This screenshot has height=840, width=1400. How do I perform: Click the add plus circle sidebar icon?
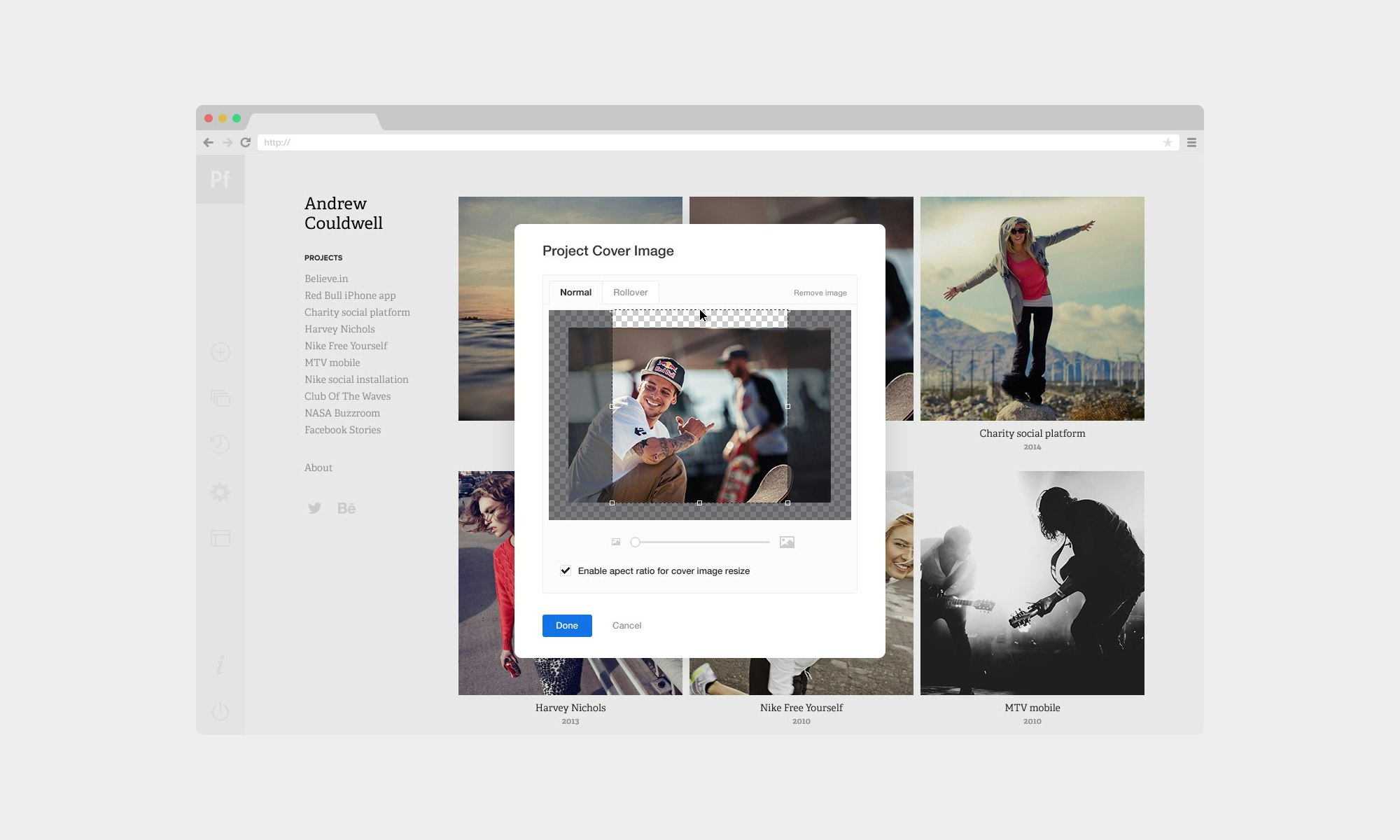point(220,352)
